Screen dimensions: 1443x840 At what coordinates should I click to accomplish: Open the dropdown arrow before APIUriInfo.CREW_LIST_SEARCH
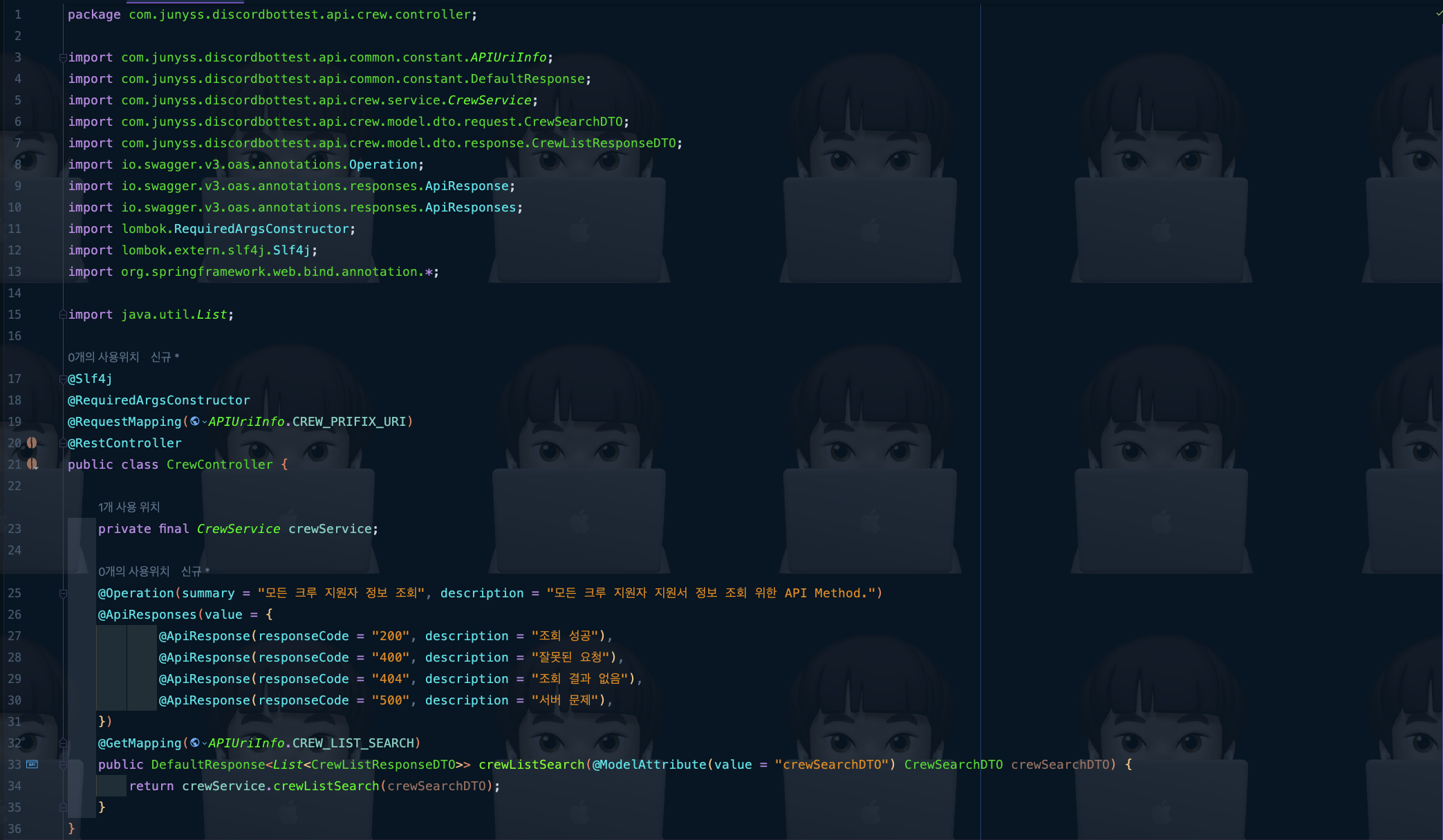(204, 743)
